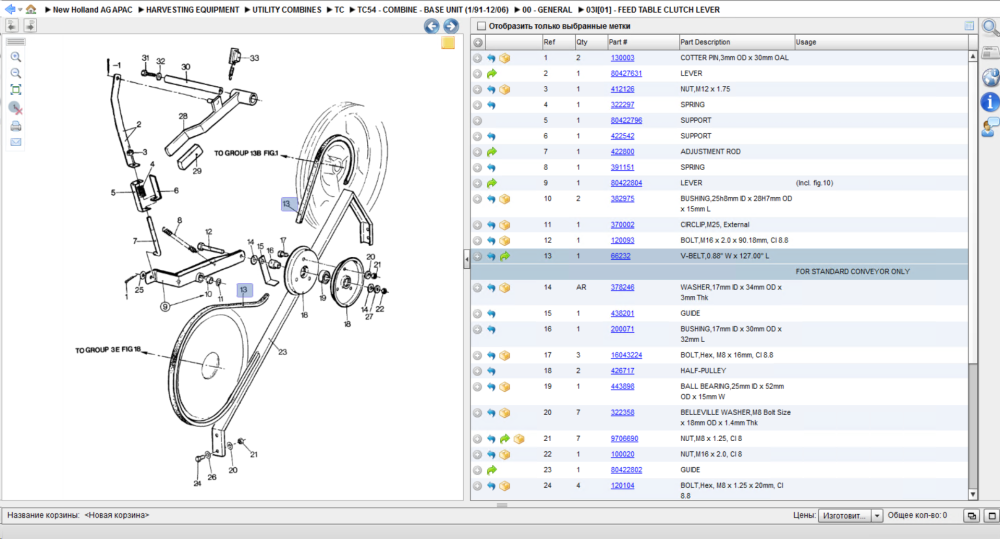Click blue return arrow on COTTER PIN row

(x=491, y=58)
